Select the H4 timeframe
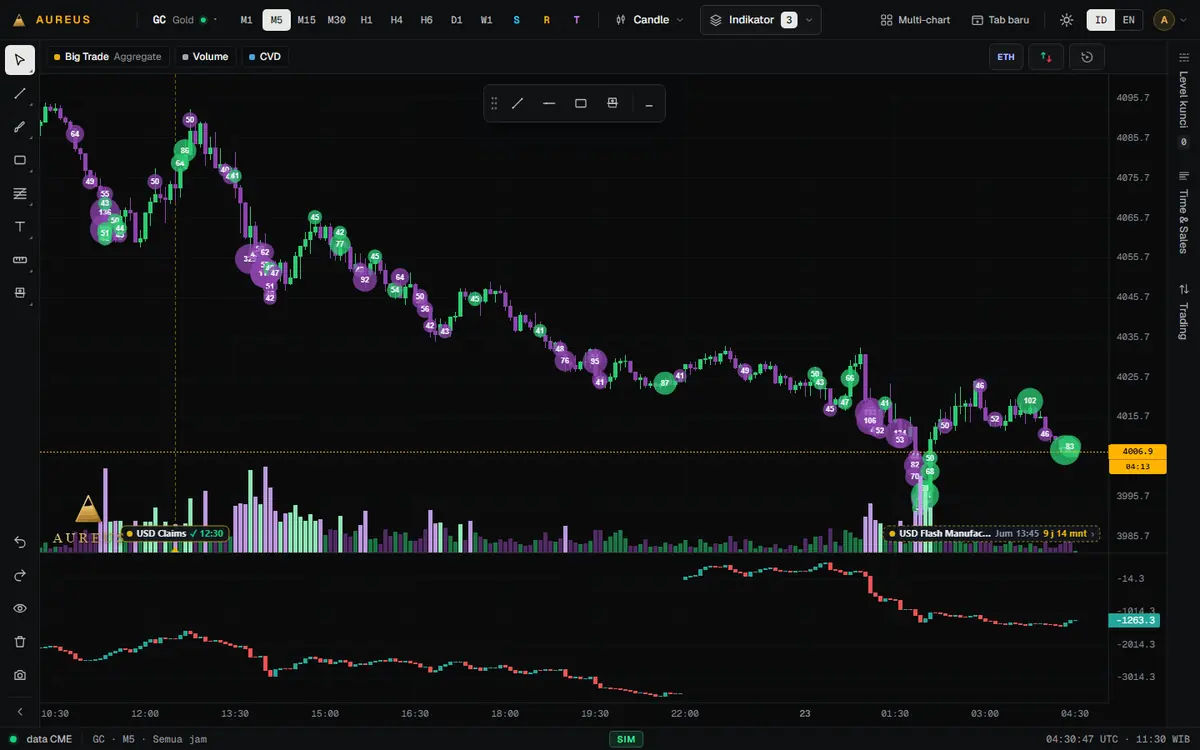The image size is (1200, 750). pos(397,20)
